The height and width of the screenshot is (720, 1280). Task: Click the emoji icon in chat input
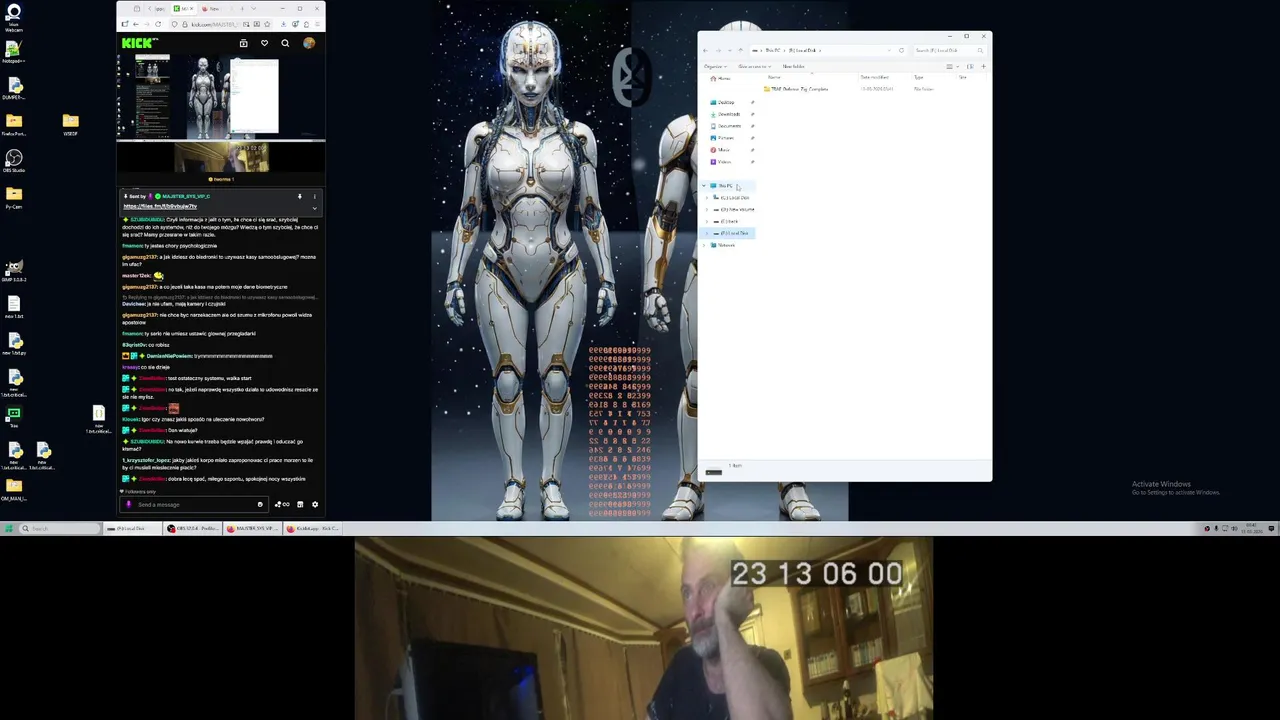tap(260, 504)
